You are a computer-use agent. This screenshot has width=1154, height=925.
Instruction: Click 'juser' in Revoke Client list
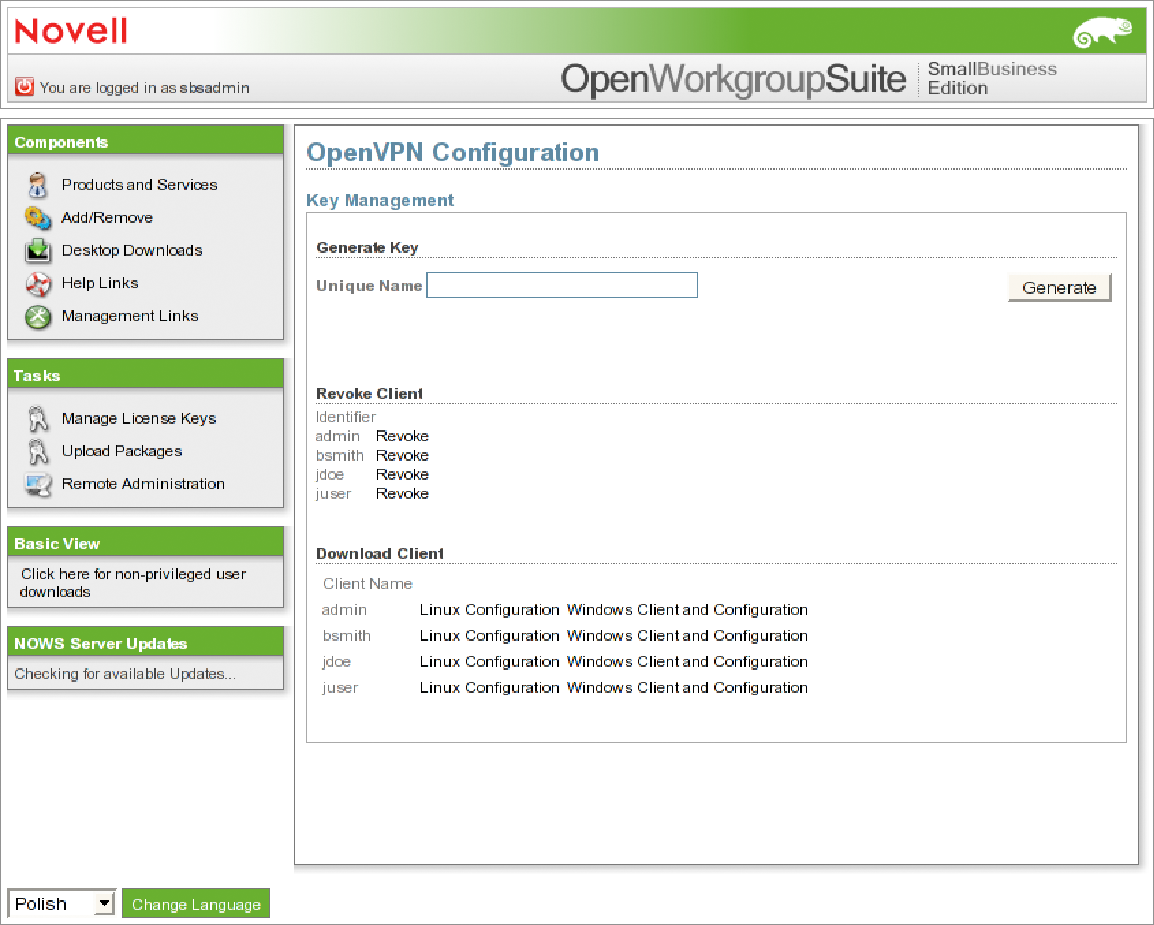(333, 494)
